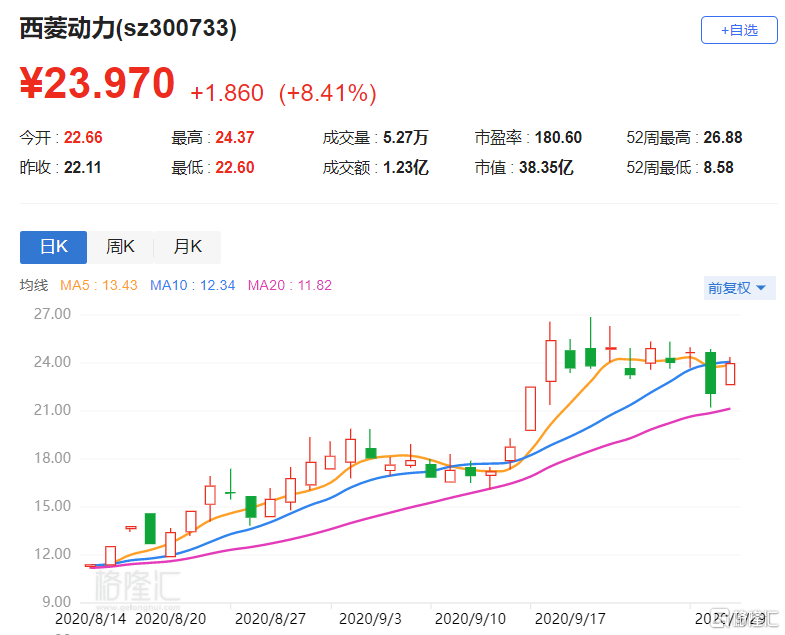Select the 最高 value 24.37
785x635 pixels.
[x=235, y=137]
